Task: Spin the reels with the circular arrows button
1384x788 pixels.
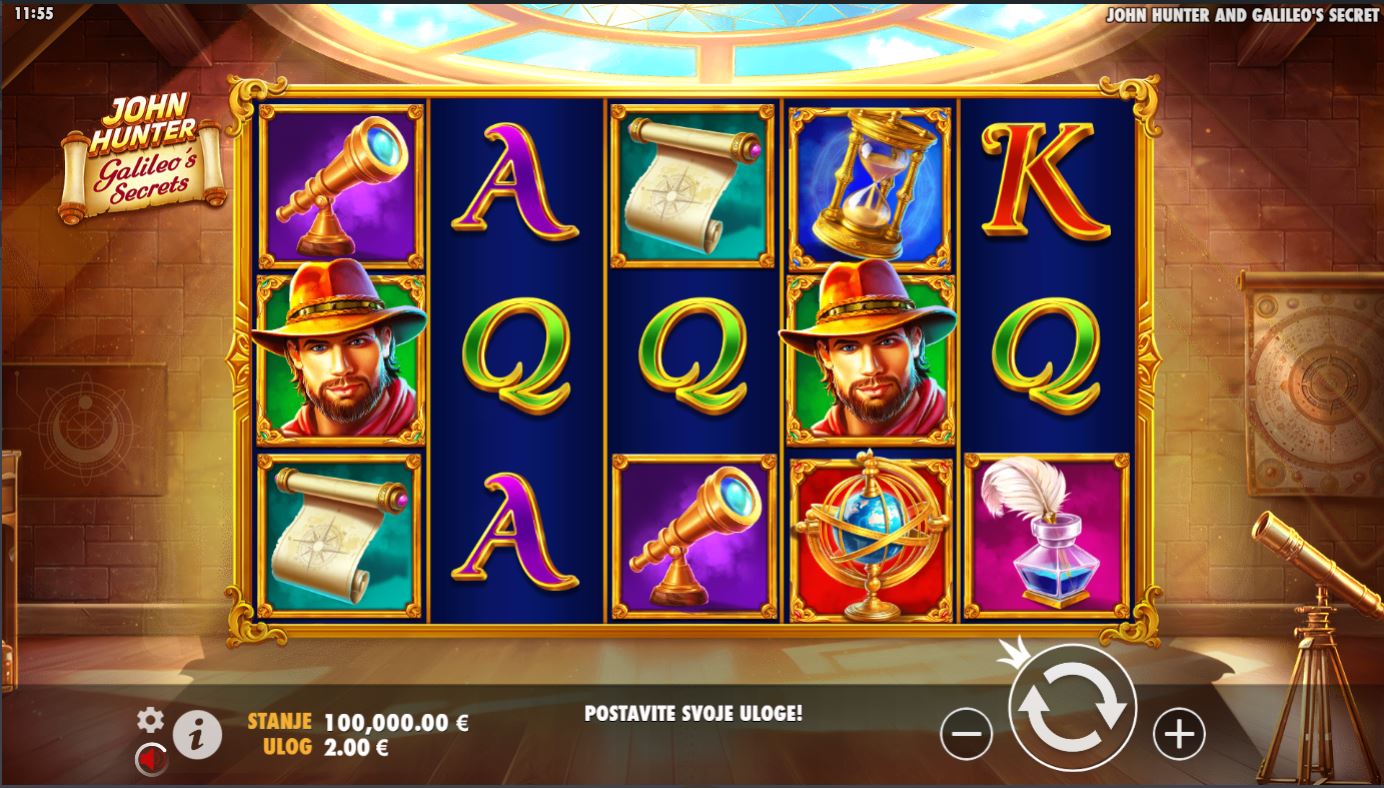Action: [x=1072, y=707]
